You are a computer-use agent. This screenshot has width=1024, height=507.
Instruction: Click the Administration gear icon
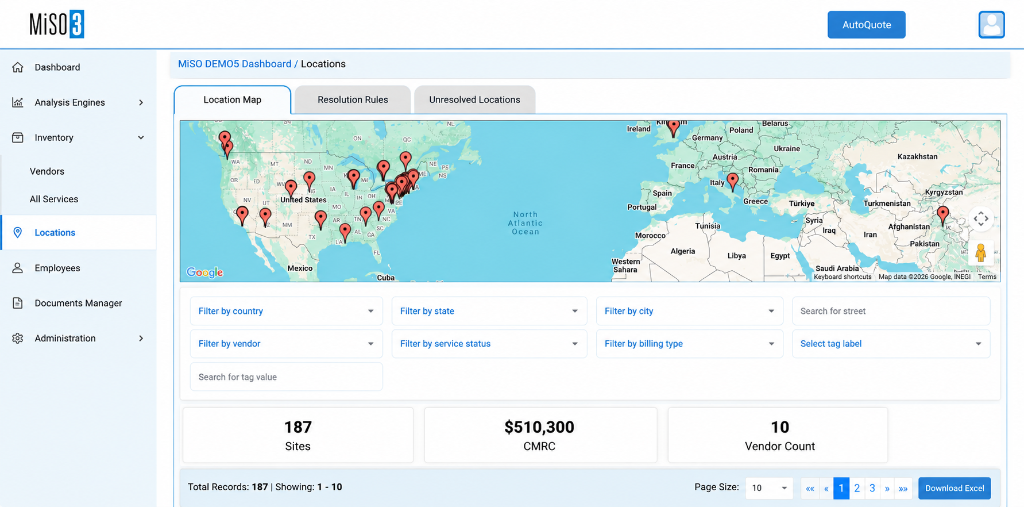pyautogui.click(x=18, y=338)
